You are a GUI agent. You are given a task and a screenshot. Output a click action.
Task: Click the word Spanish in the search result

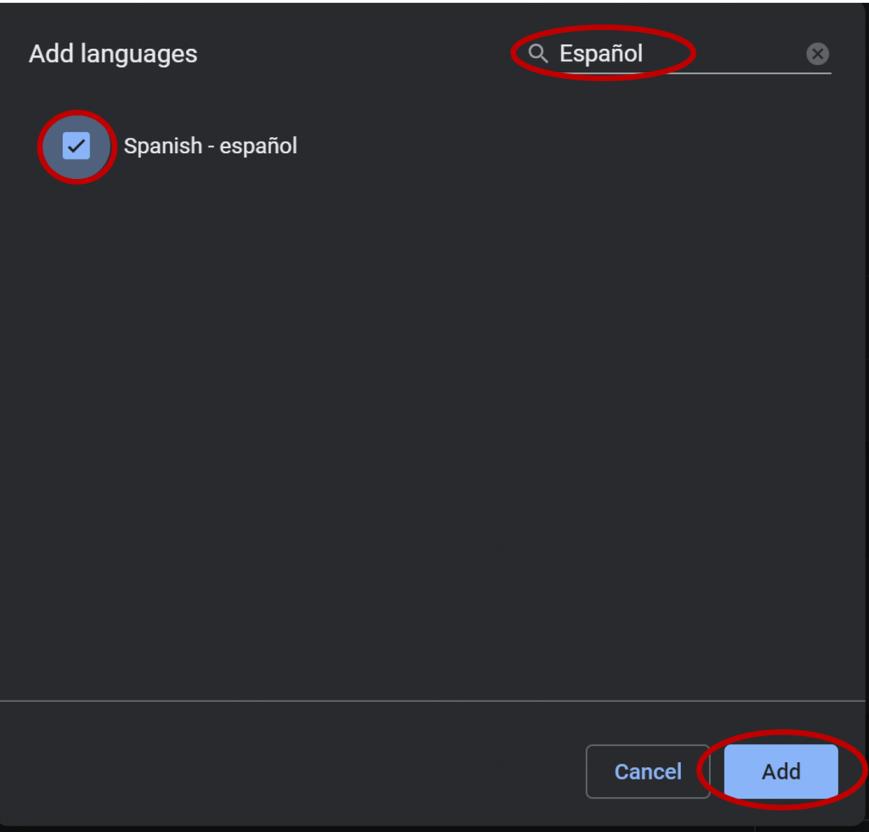point(163,146)
